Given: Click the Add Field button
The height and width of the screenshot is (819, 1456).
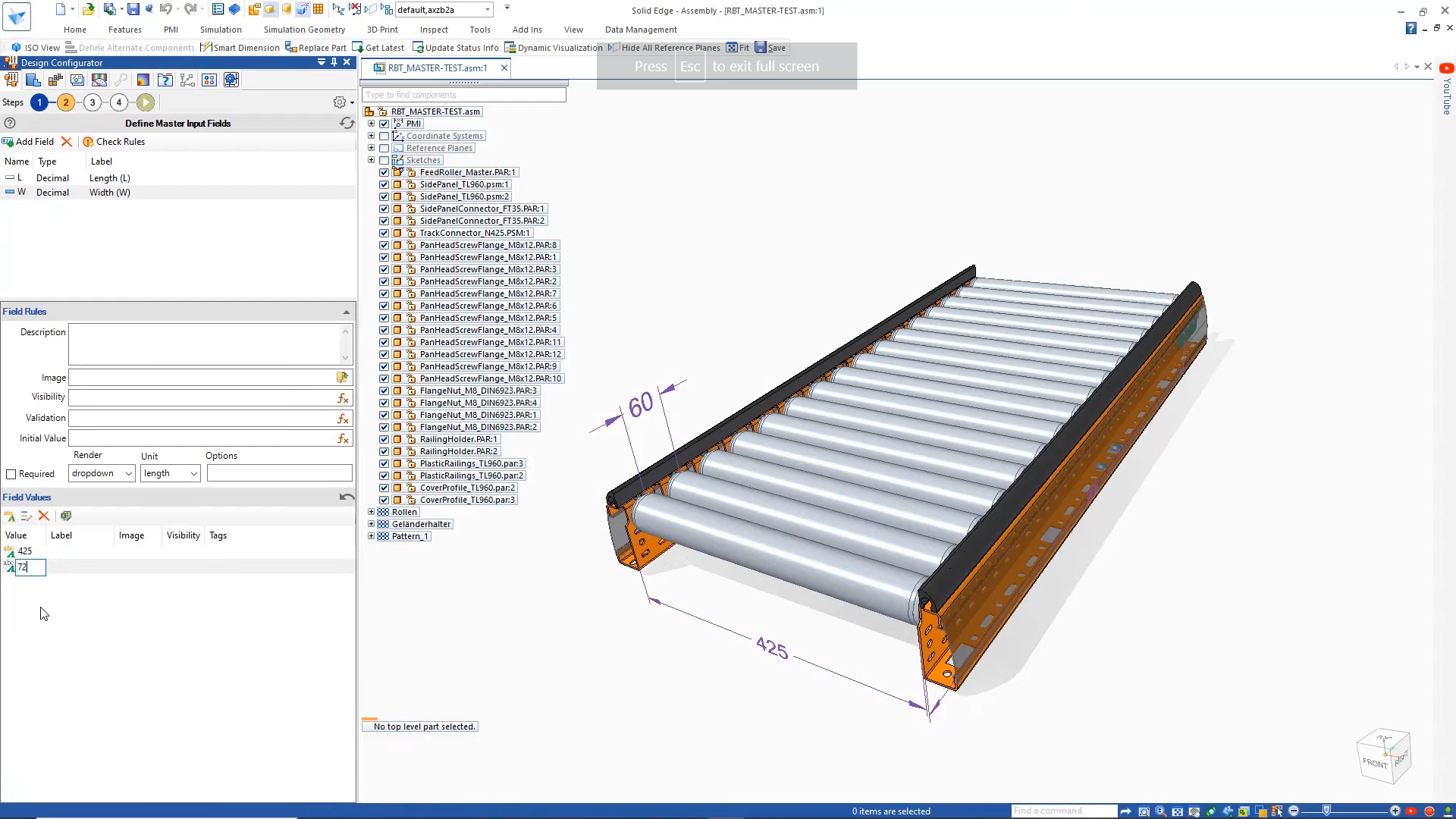Looking at the screenshot, I should click(28, 141).
